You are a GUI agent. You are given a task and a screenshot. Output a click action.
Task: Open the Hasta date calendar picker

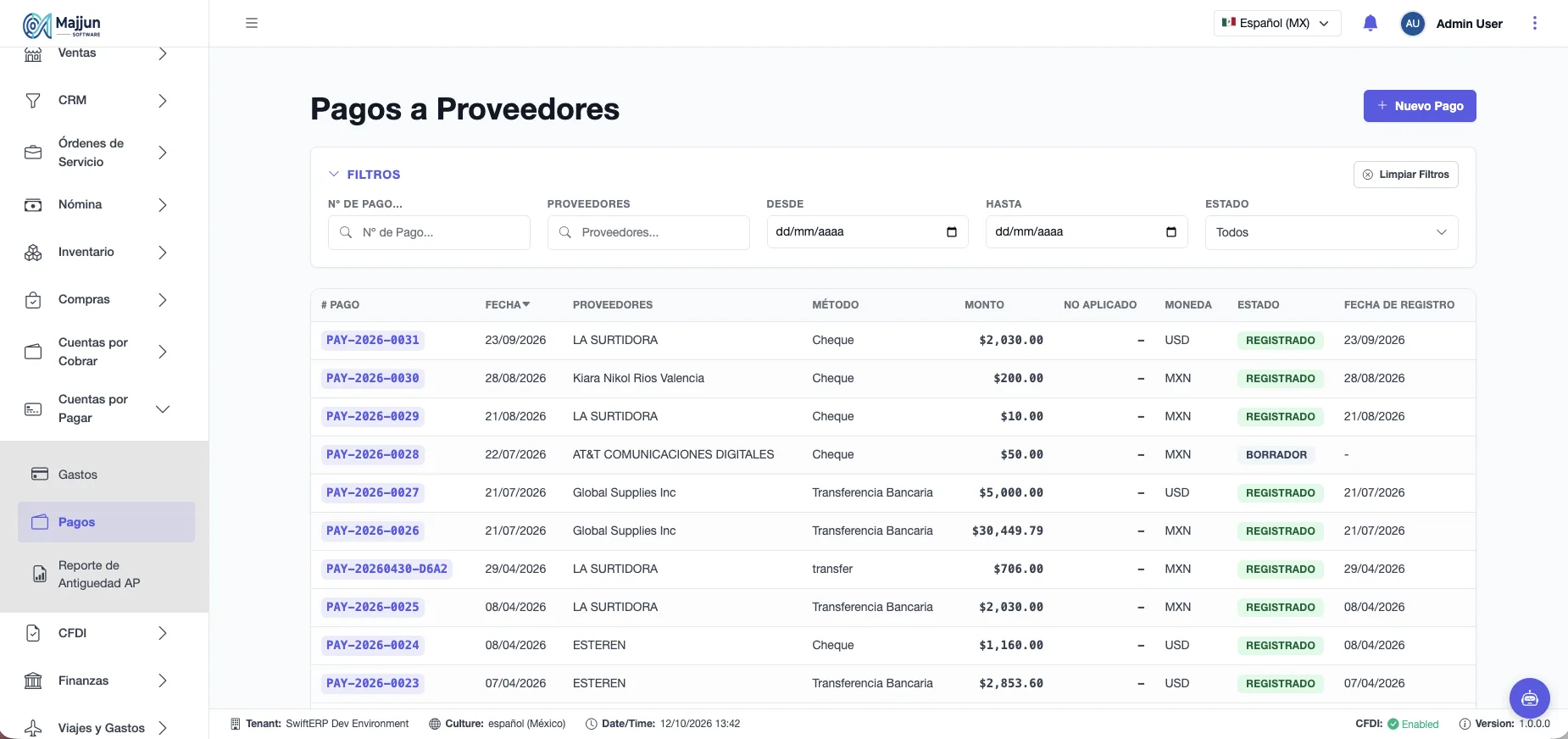tap(1171, 232)
